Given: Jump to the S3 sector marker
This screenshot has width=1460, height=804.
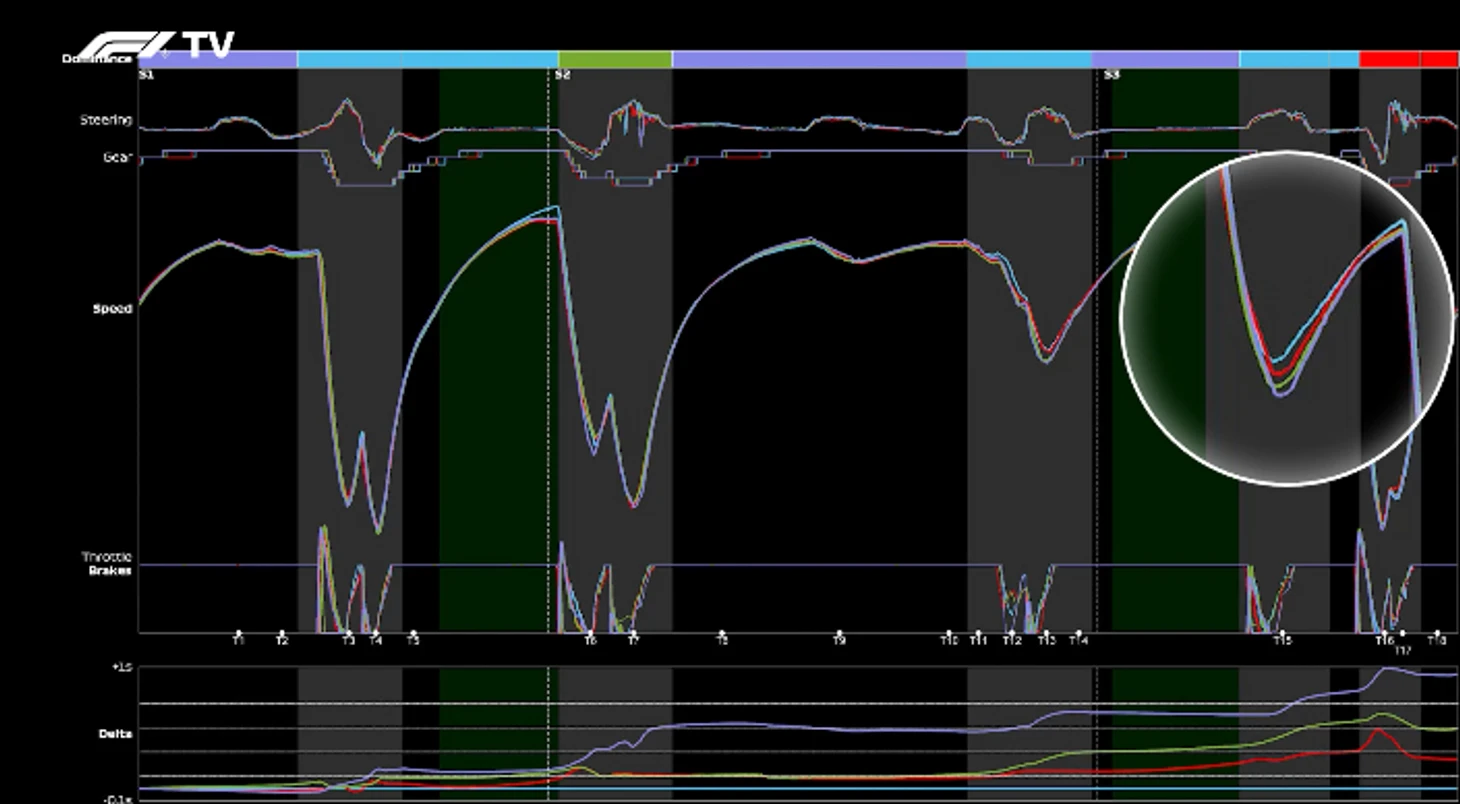Looking at the screenshot, I should pyautogui.click(x=1111, y=75).
